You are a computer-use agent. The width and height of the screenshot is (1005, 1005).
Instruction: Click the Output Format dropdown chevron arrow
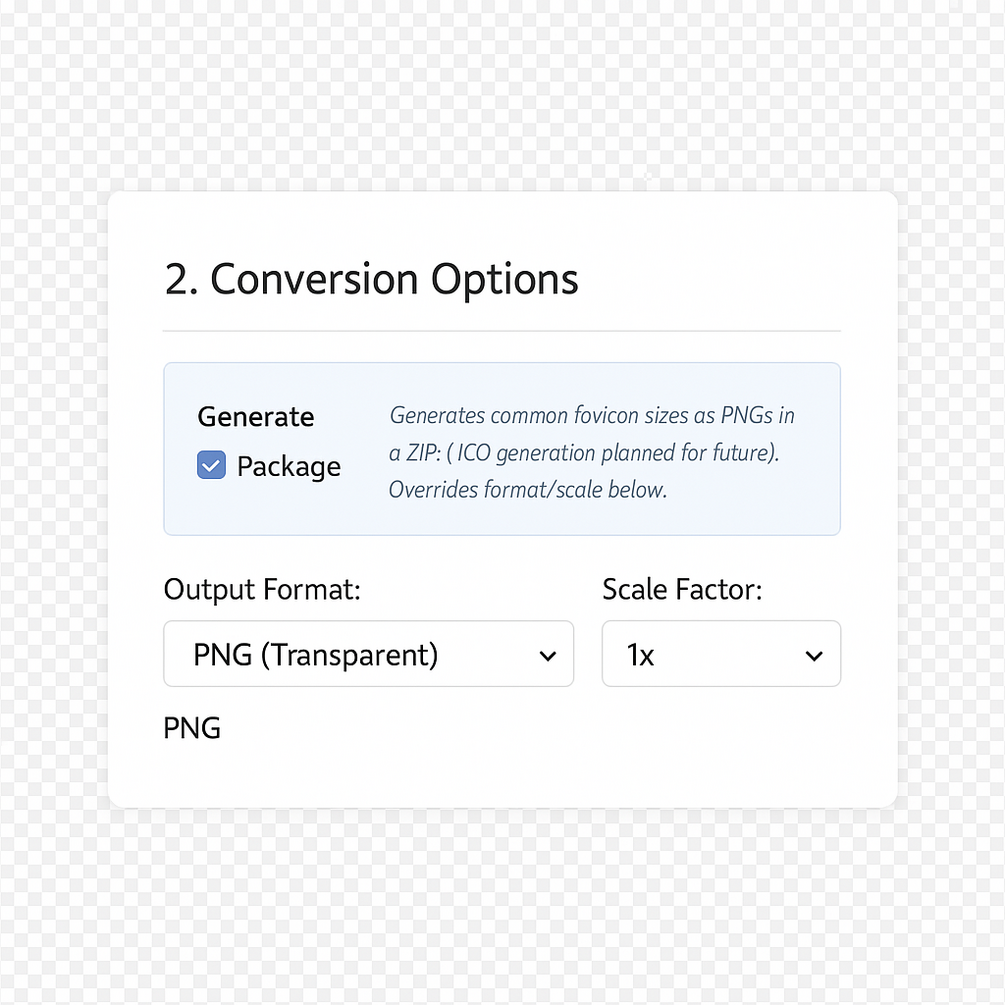pyautogui.click(x=547, y=656)
